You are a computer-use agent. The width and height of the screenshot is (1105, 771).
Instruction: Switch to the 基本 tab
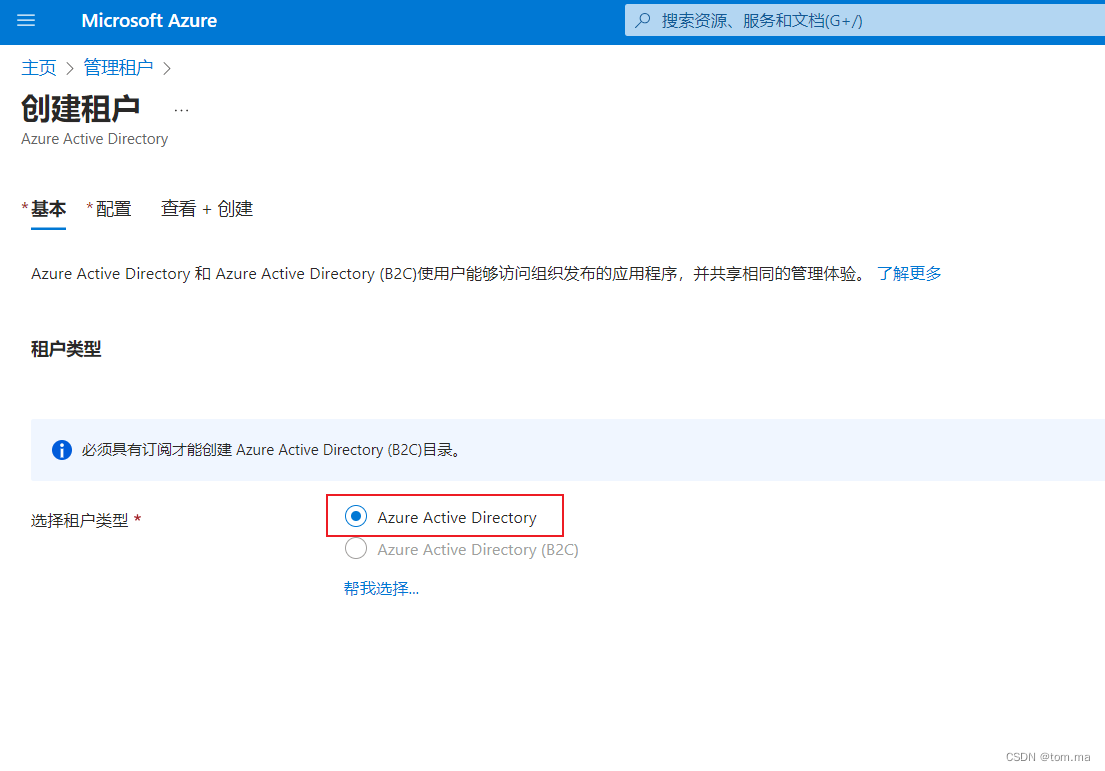pyautogui.click(x=48, y=209)
